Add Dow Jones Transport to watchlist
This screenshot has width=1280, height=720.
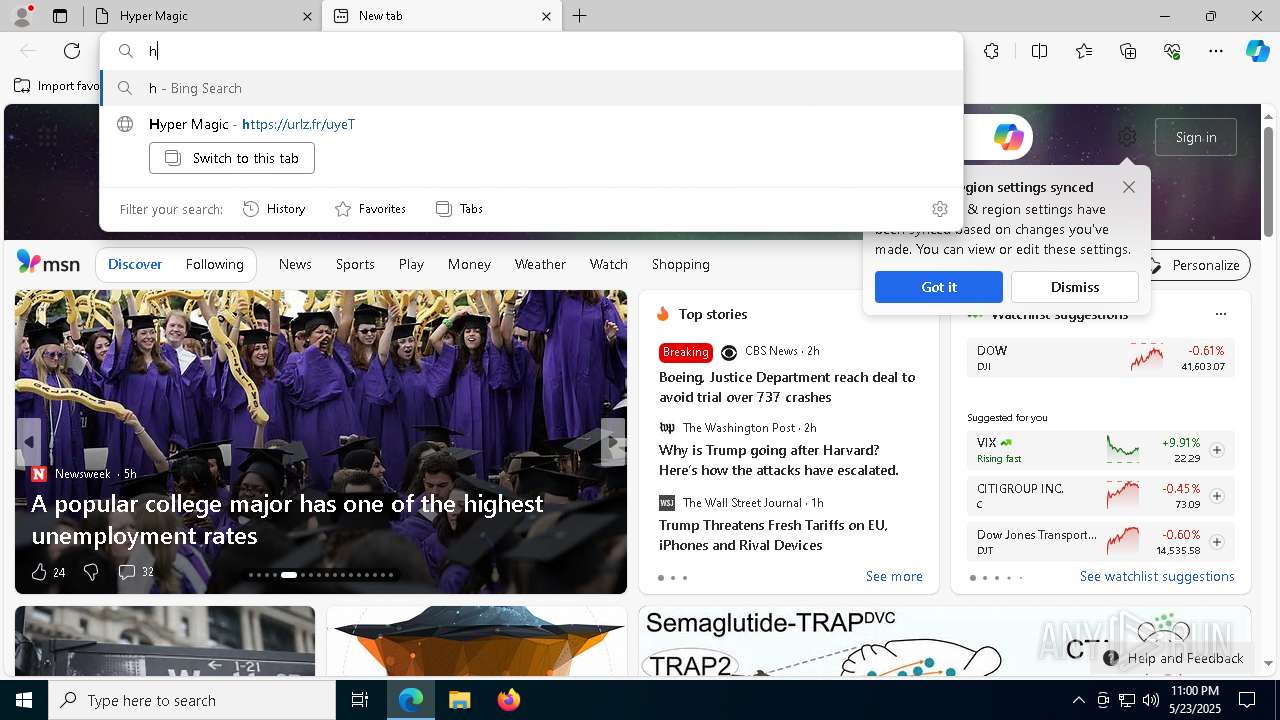click(x=1217, y=542)
